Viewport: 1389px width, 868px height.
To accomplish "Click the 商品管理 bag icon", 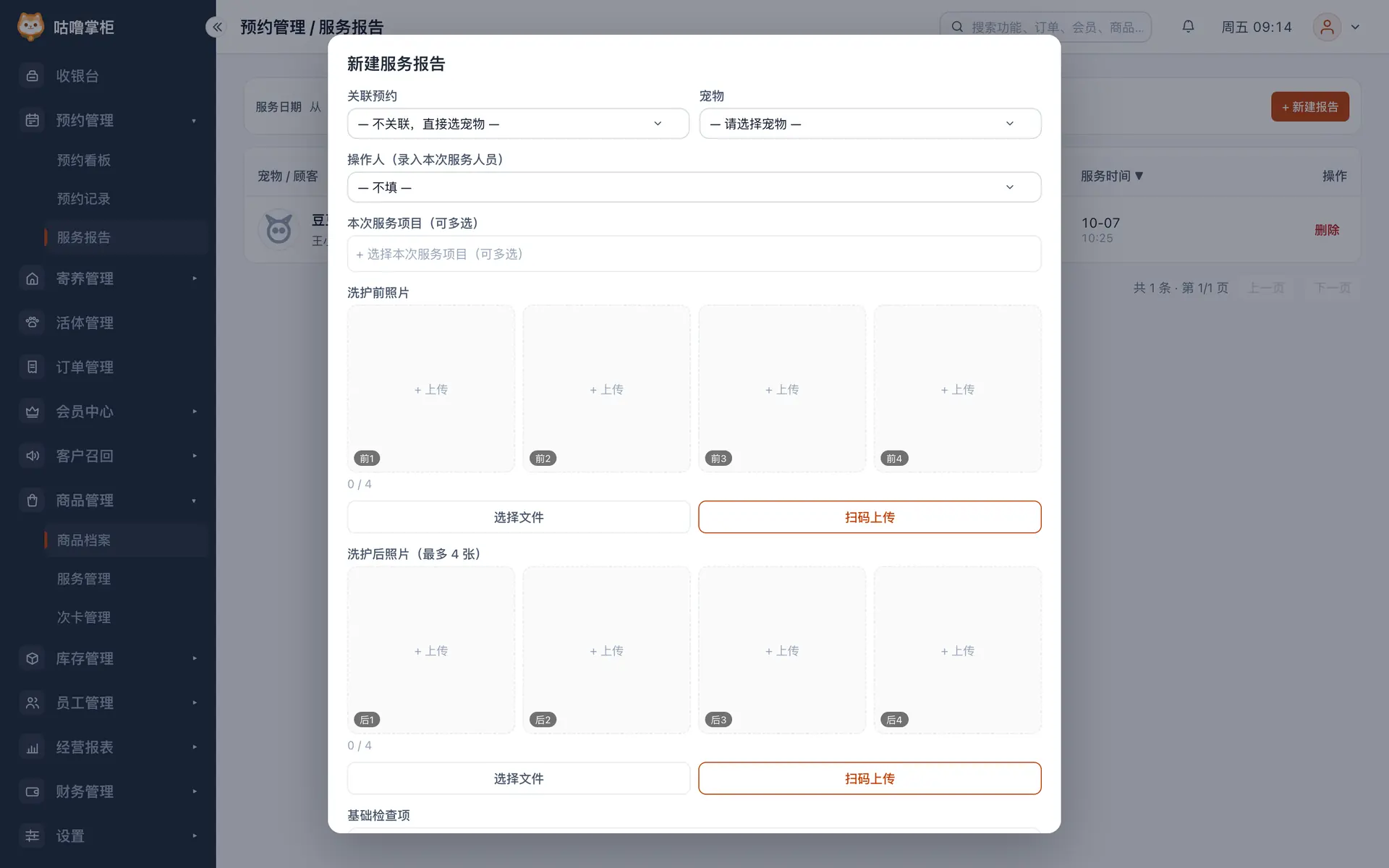I will (x=33, y=500).
